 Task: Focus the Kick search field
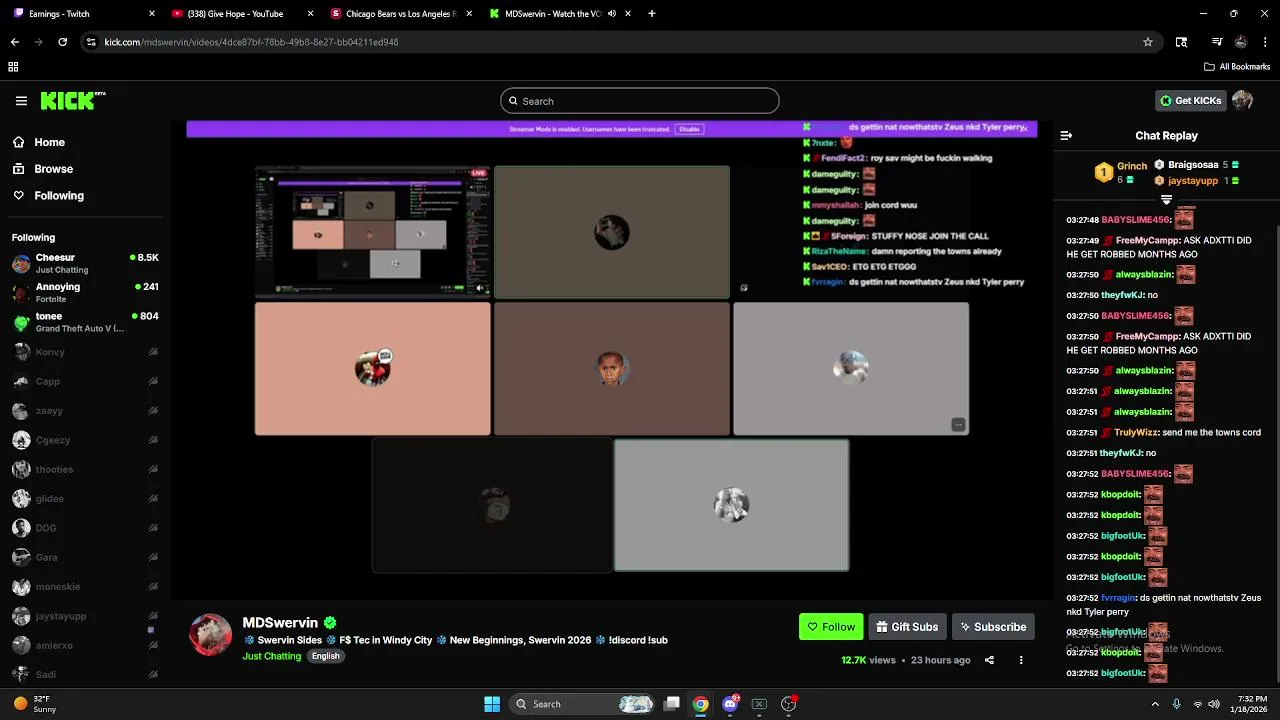(x=640, y=101)
